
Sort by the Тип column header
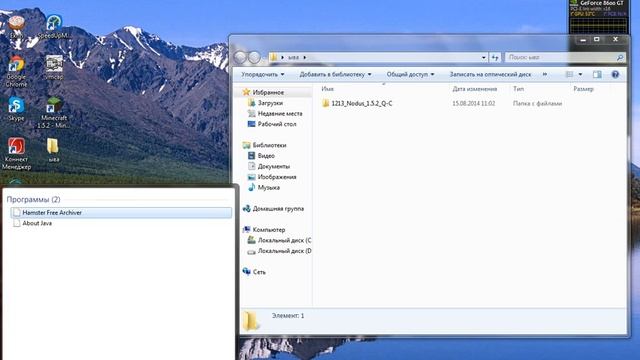(518, 89)
